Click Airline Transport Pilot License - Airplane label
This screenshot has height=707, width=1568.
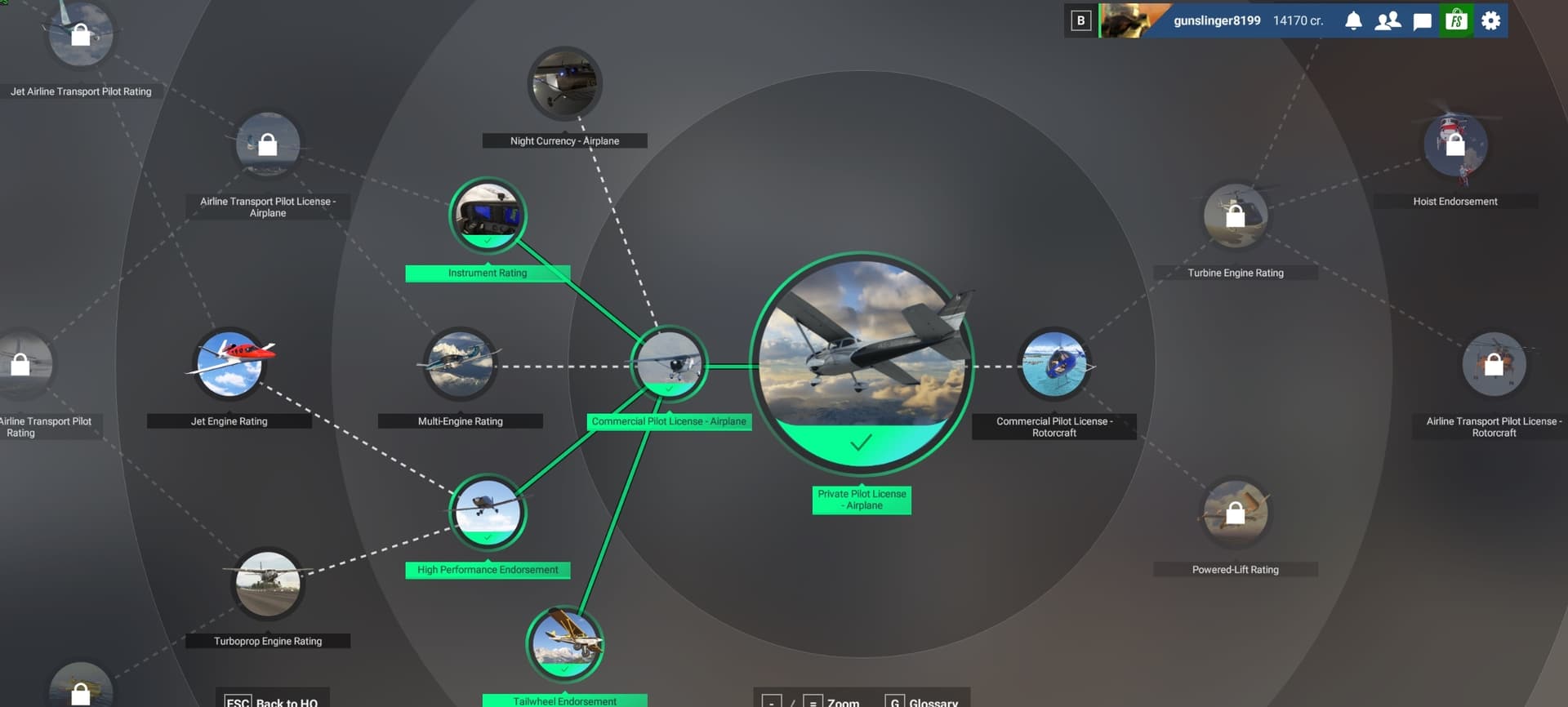pos(268,207)
